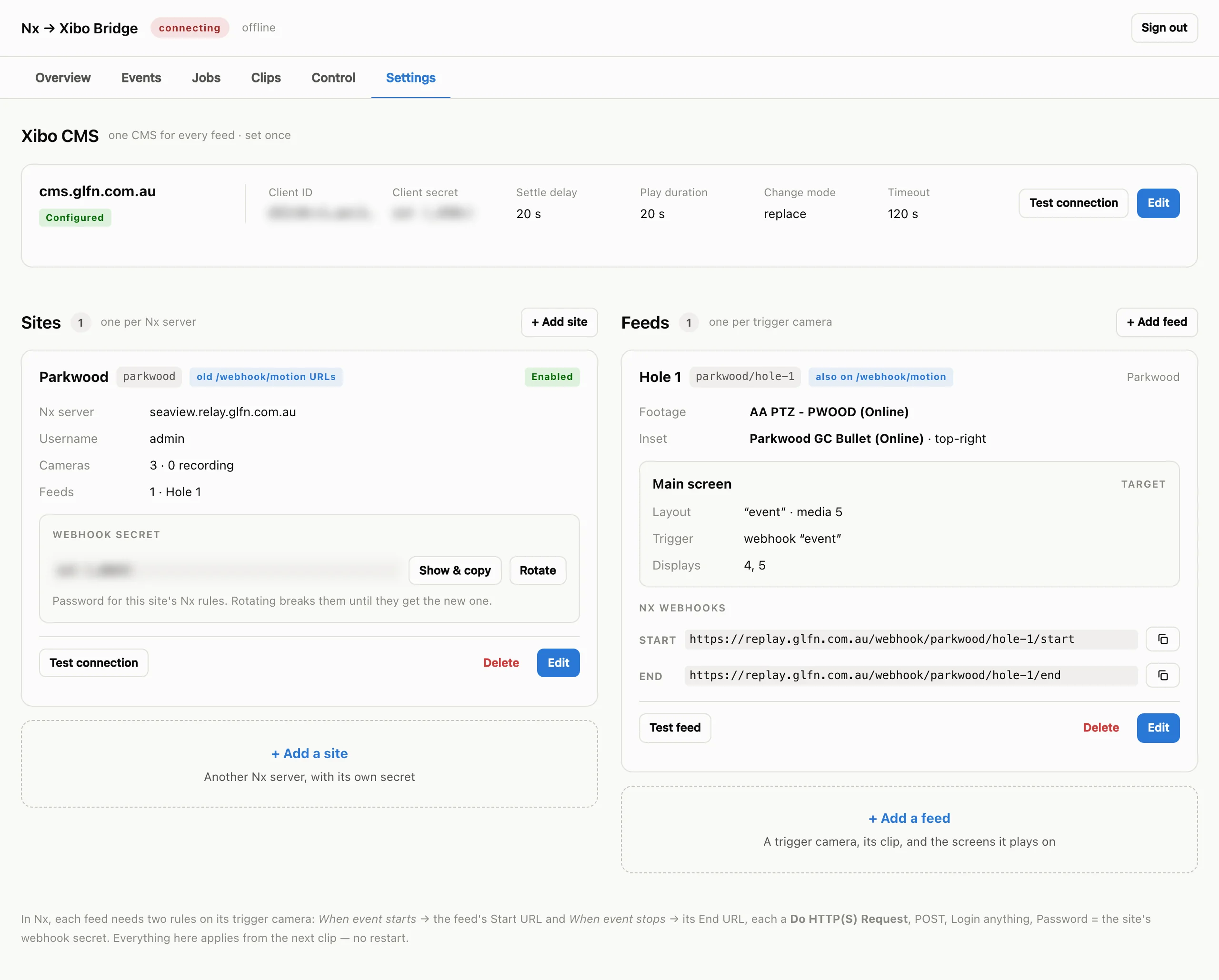Test the Xibo CMS connection
The height and width of the screenshot is (980, 1219).
click(x=1073, y=203)
